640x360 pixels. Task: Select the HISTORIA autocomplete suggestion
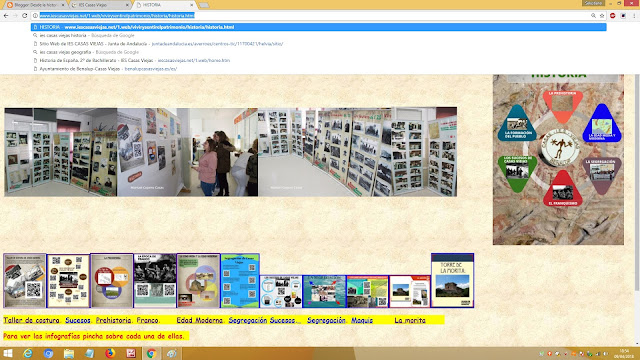coord(318,27)
